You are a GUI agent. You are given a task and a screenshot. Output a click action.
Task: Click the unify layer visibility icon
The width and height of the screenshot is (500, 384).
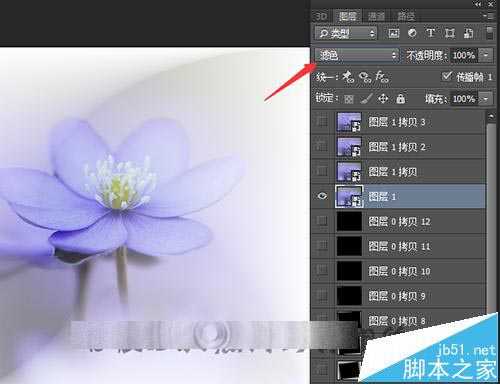coord(365,77)
